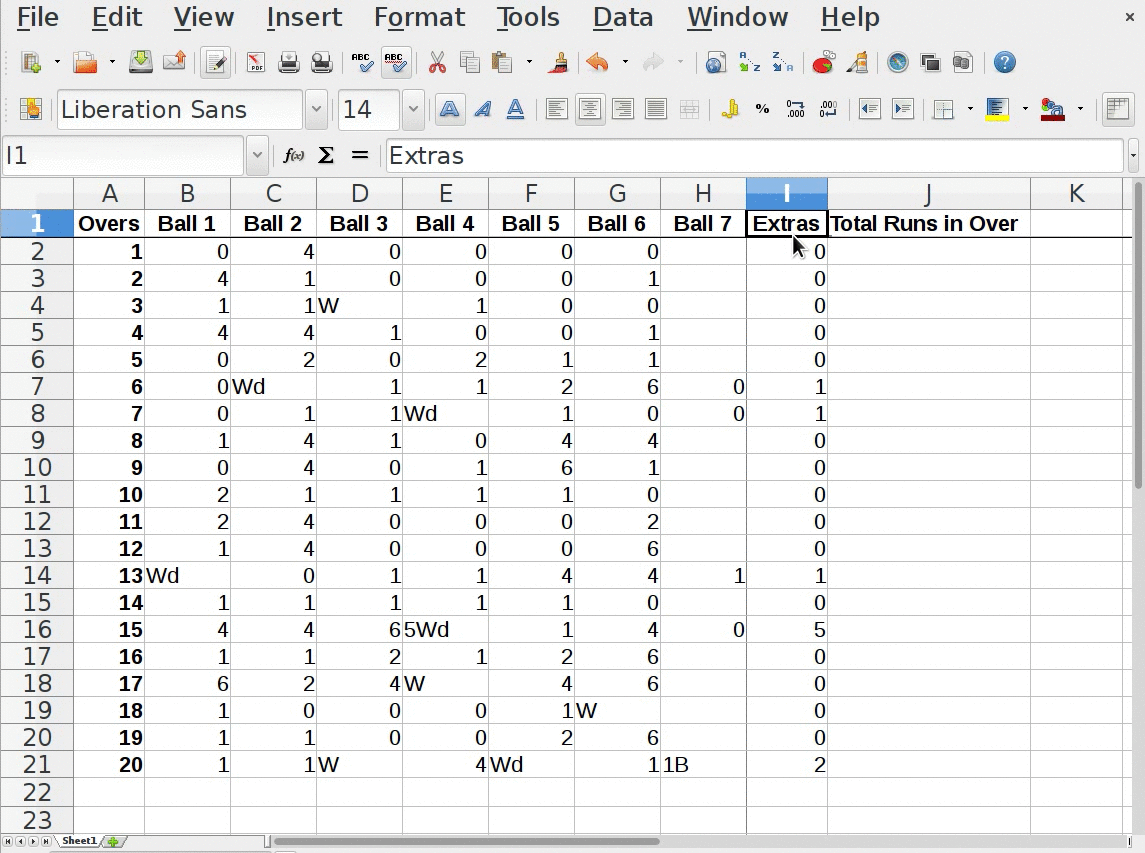Screen dimensions: 1145x853
Task: Open the Data menu
Action: pyautogui.click(x=622, y=17)
